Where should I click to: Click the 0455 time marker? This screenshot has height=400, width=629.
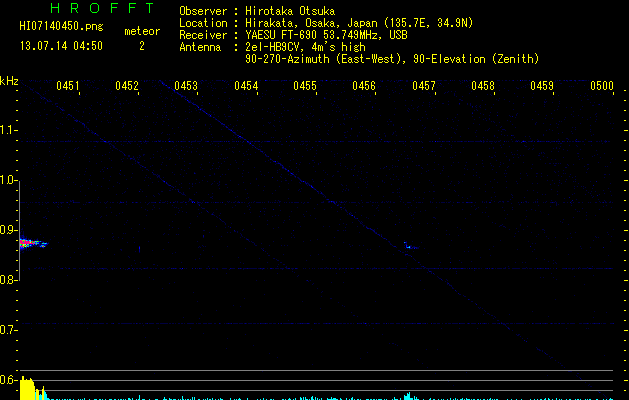(305, 86)
